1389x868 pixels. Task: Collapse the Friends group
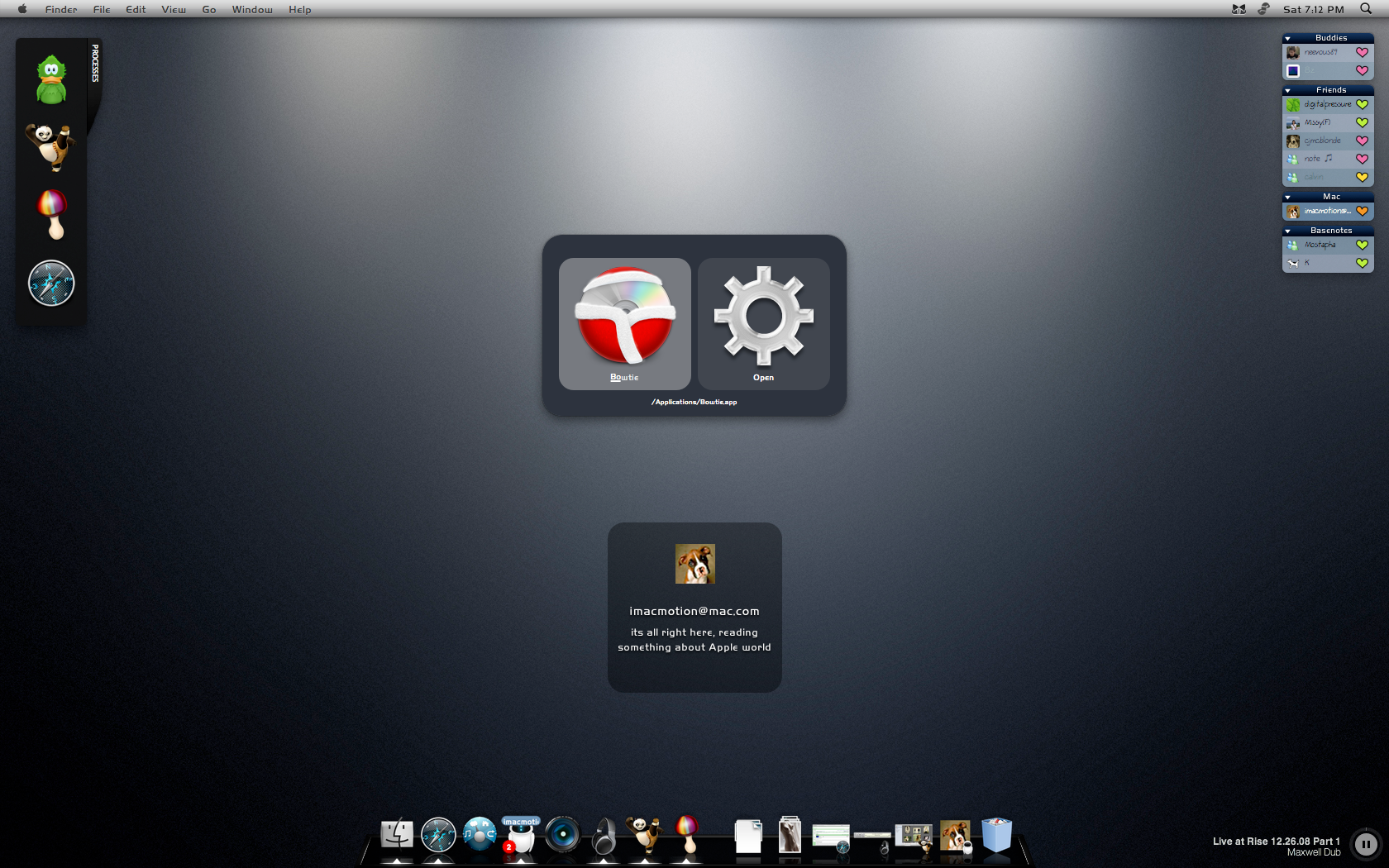point(1288,90)
